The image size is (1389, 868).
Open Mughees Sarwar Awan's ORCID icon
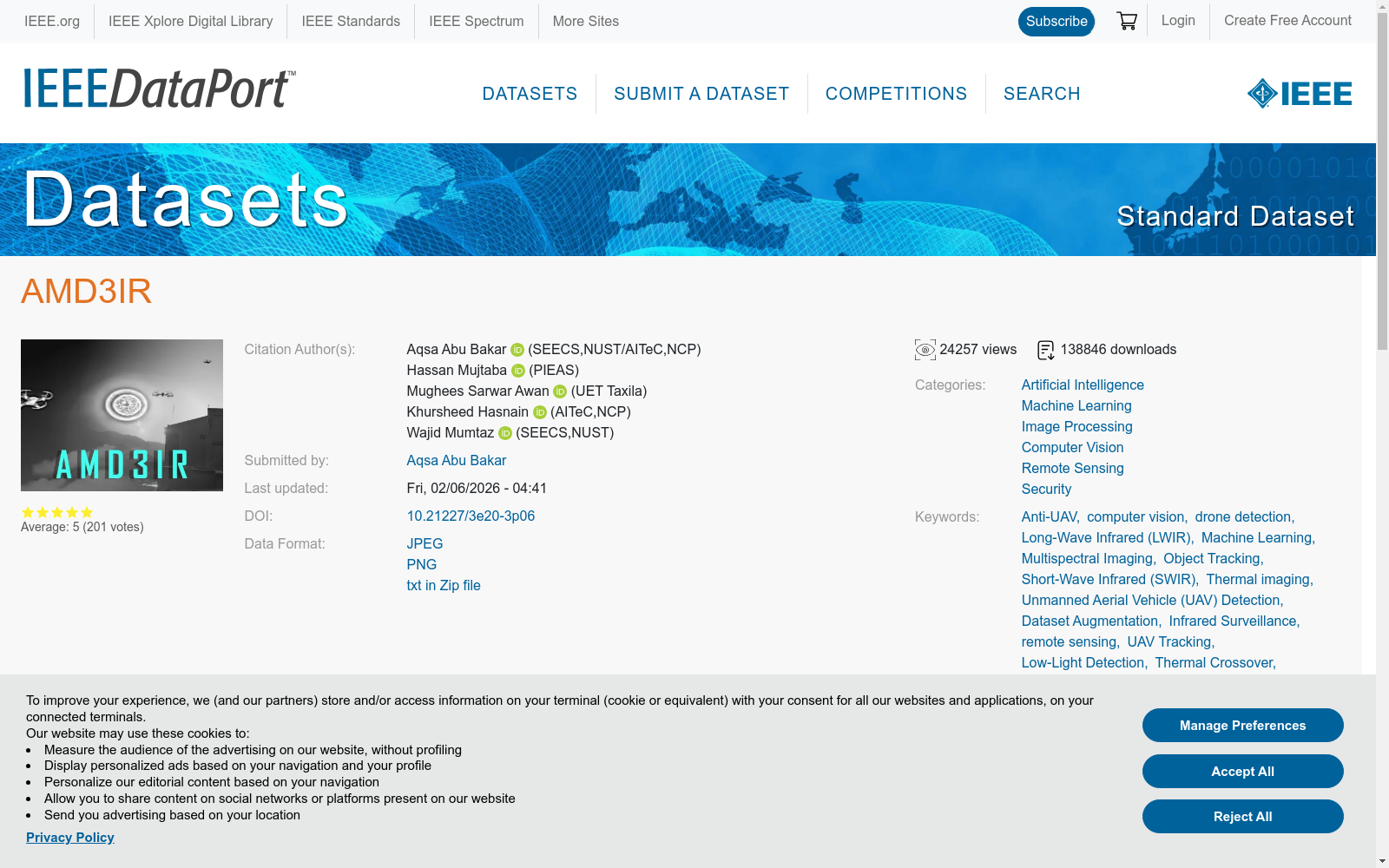coord(560,391)
